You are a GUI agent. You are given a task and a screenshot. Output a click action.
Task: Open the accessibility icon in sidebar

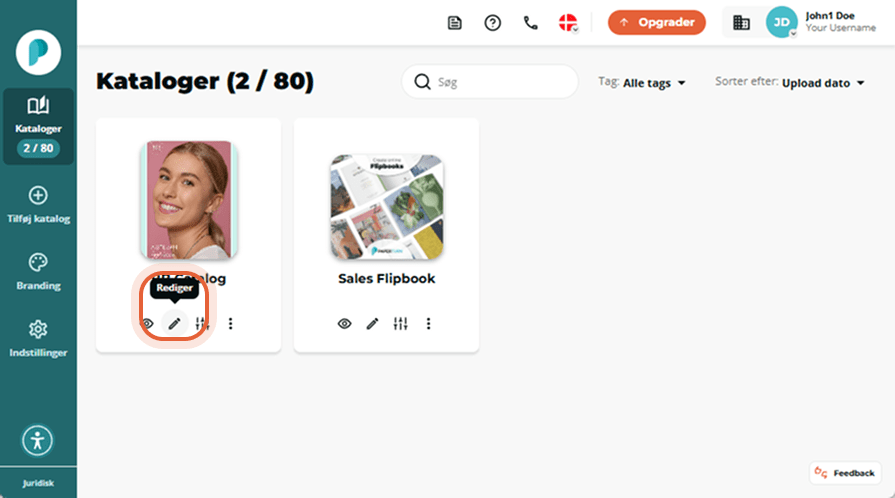(38, 440)
